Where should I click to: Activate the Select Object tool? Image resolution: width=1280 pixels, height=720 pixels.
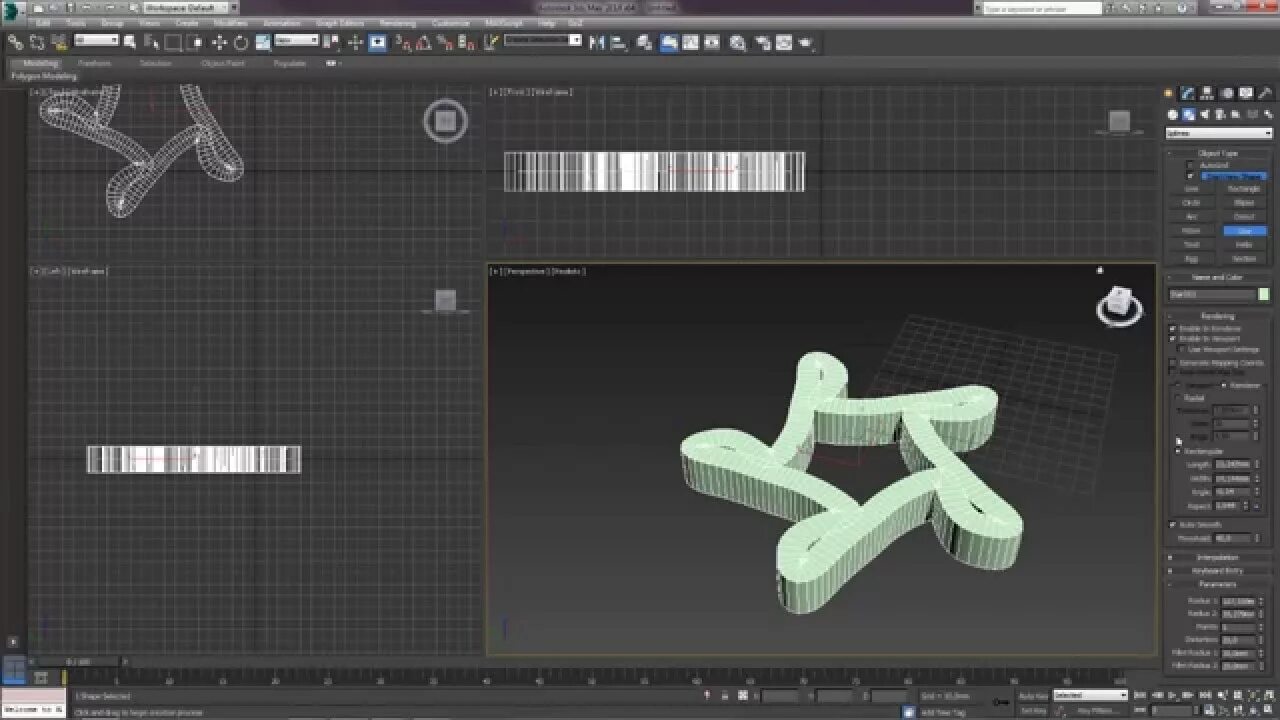point(129,42)
